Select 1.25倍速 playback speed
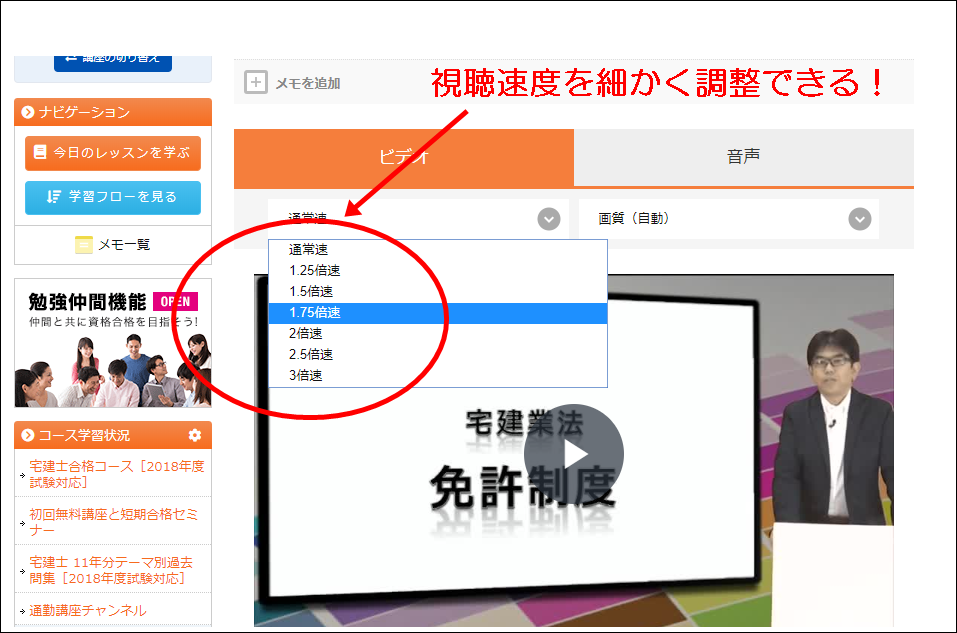 tap(438, 270)
